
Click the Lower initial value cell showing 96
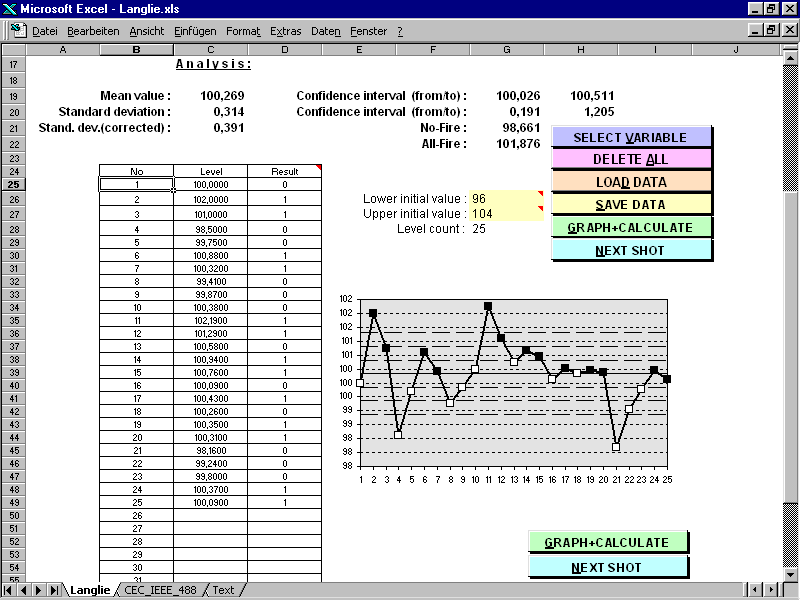coord(506,198)
